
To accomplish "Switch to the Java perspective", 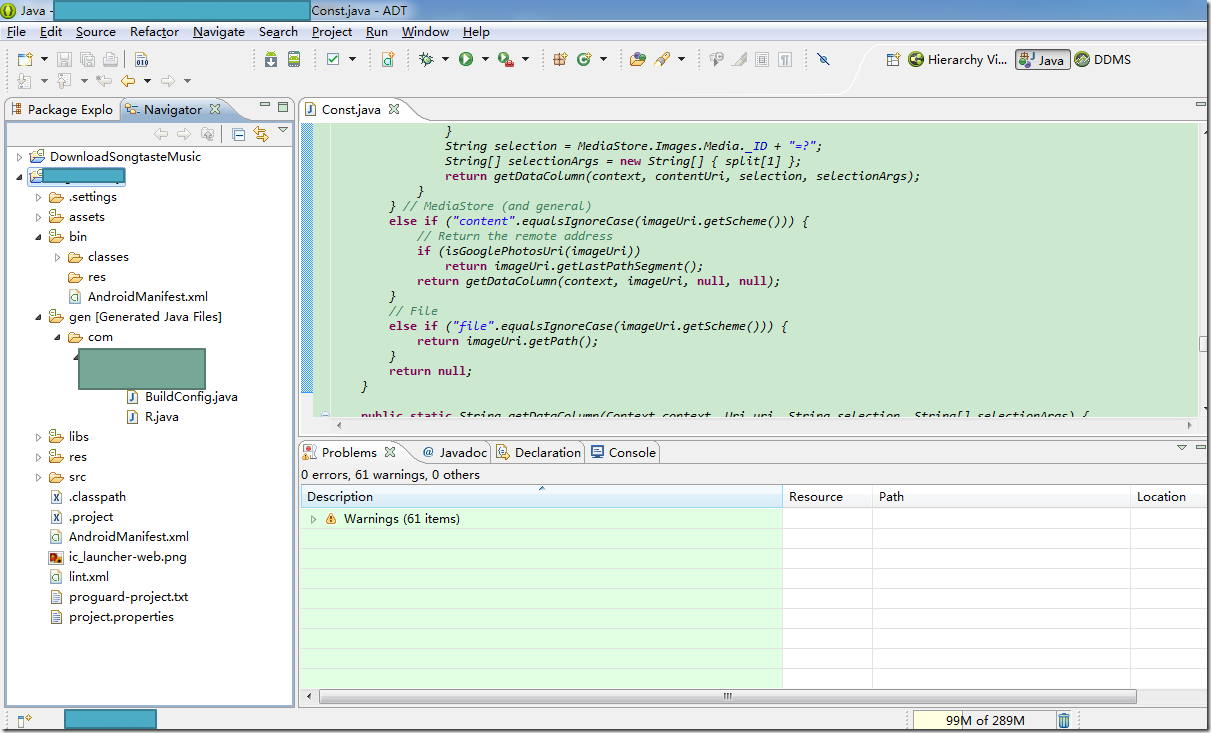I will [1042, 60].
